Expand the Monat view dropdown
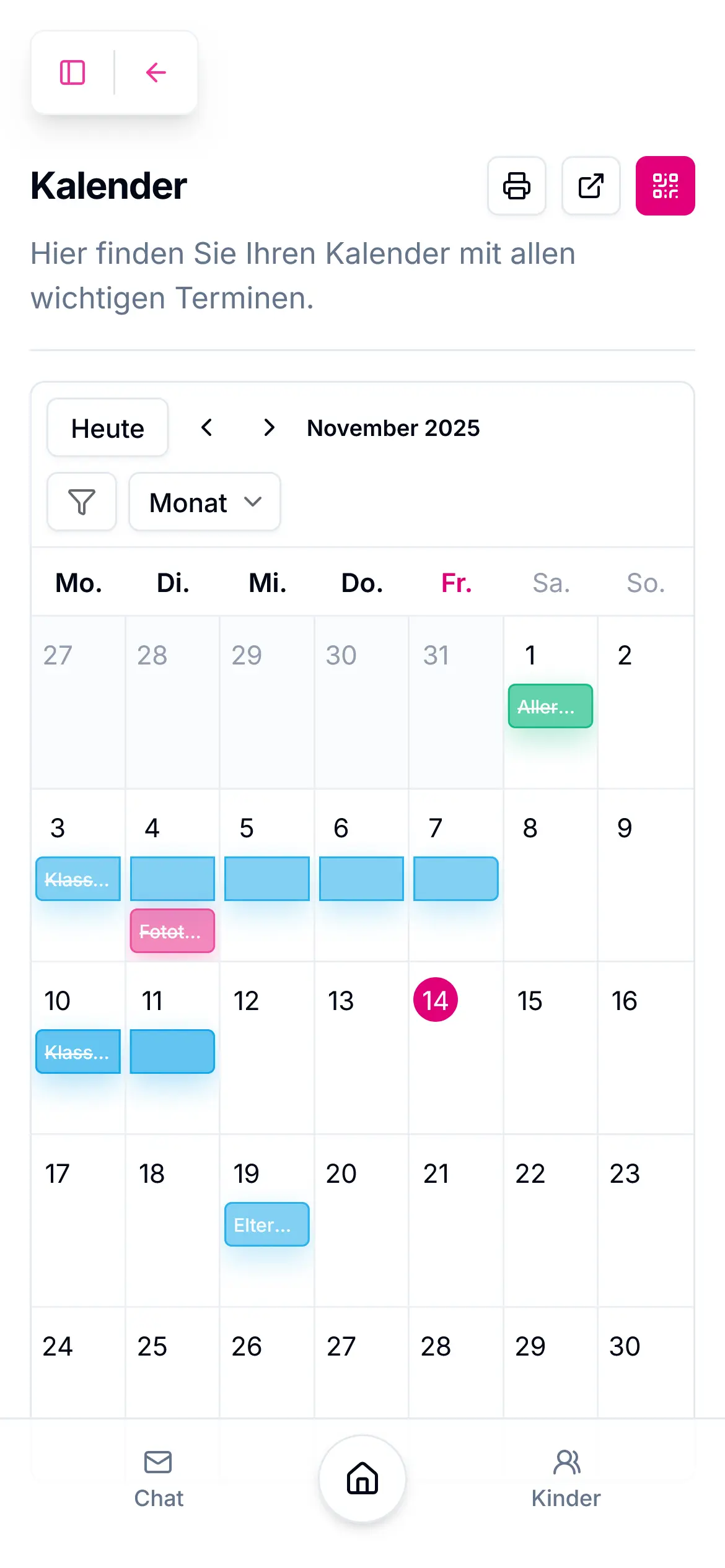The image size is (725, 1568). (204, 502)
